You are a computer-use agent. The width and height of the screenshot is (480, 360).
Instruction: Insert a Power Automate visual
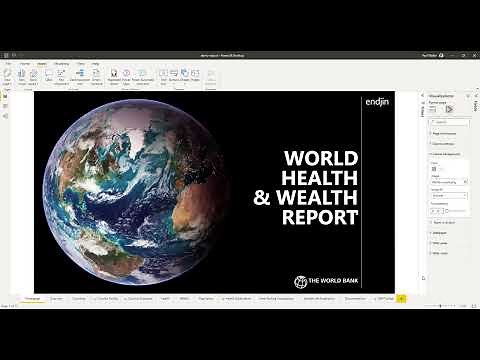(x=142, y=77)
